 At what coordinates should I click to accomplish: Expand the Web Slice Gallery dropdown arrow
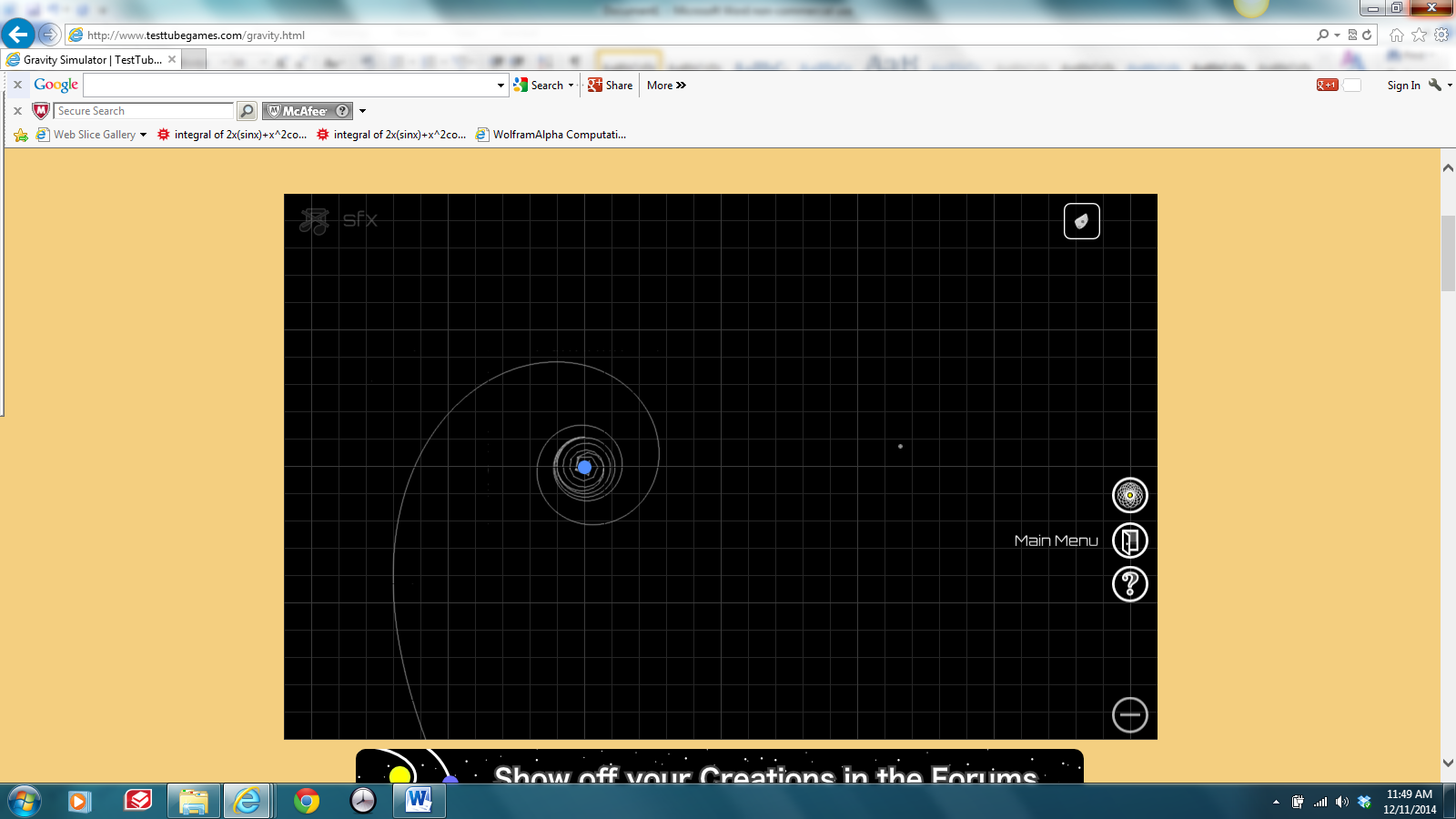click(x=143, y=135)
